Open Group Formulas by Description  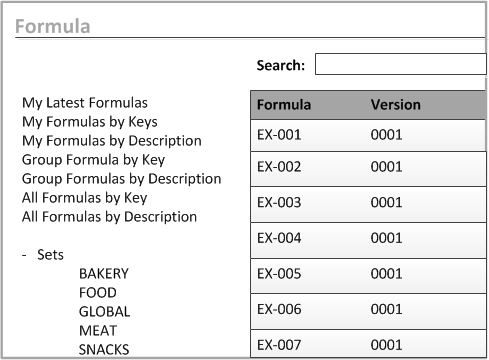121,179
